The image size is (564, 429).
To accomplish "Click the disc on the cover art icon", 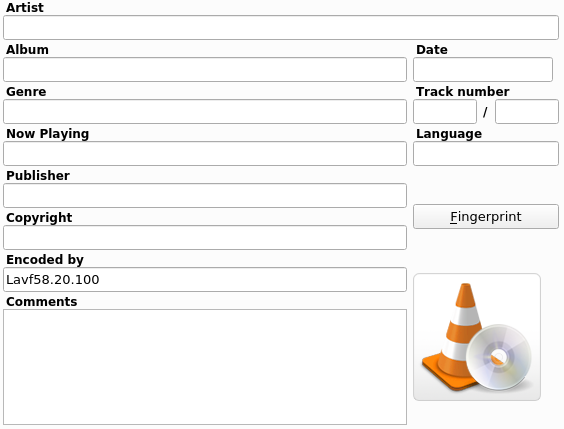I will 499,357.
